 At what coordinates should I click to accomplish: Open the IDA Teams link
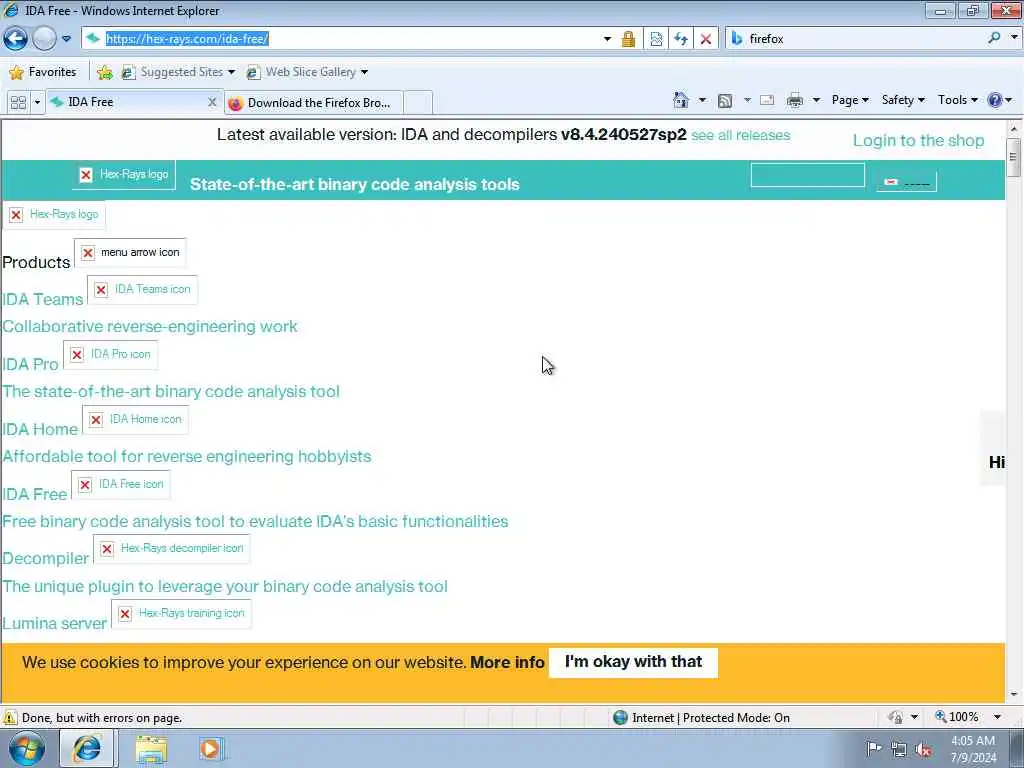pyautogui.click(x=42, y=299)
